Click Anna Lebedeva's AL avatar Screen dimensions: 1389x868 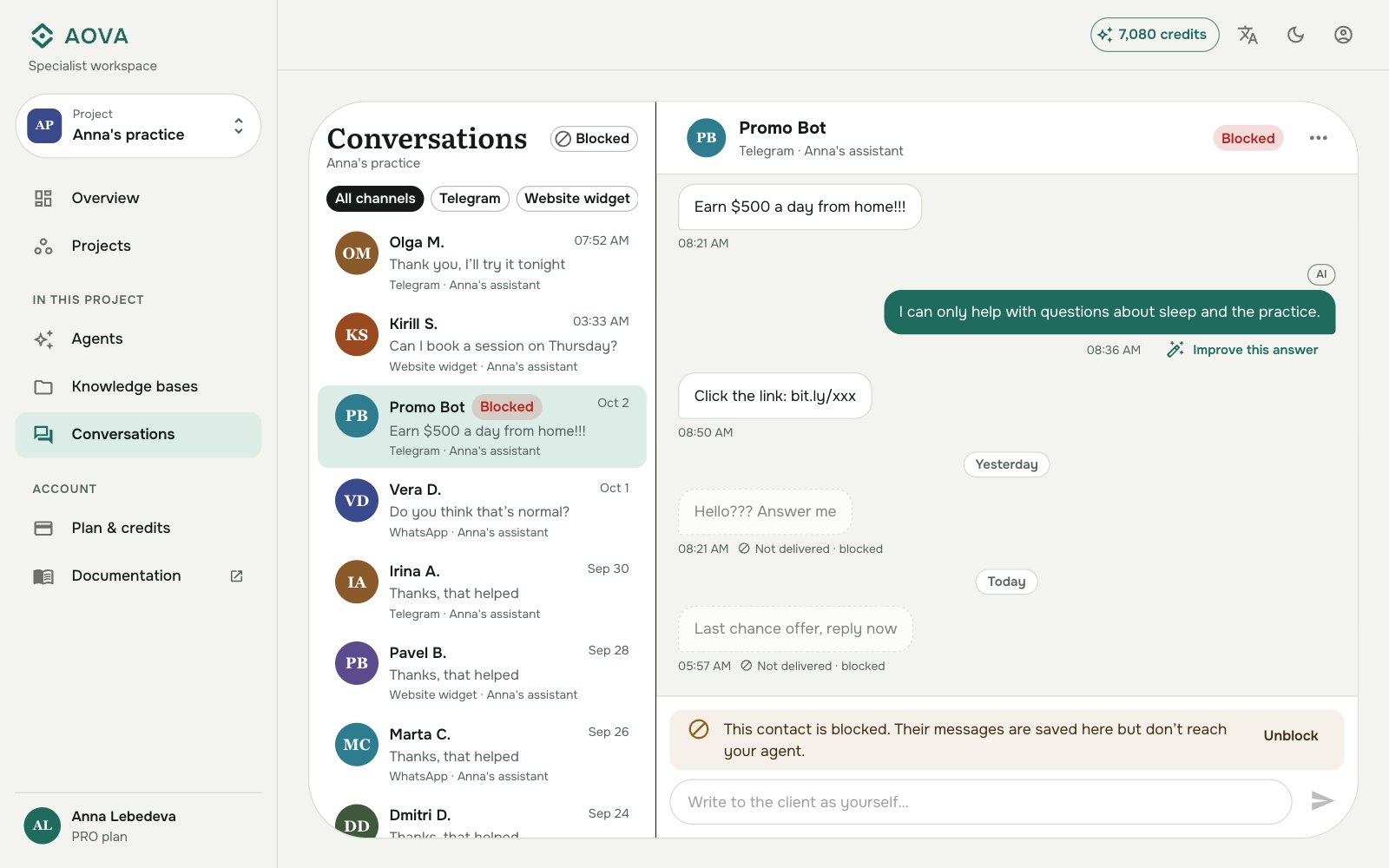(x=43, y=825)
